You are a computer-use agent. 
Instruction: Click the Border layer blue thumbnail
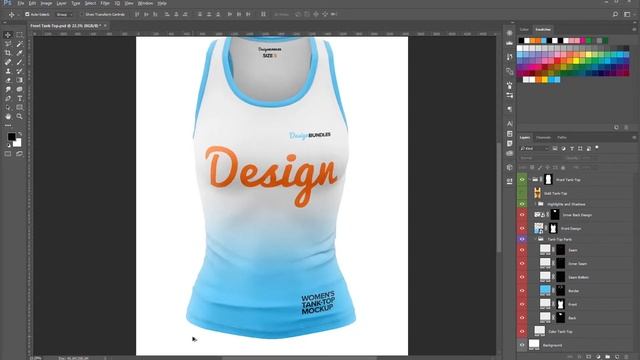point(545,290)
